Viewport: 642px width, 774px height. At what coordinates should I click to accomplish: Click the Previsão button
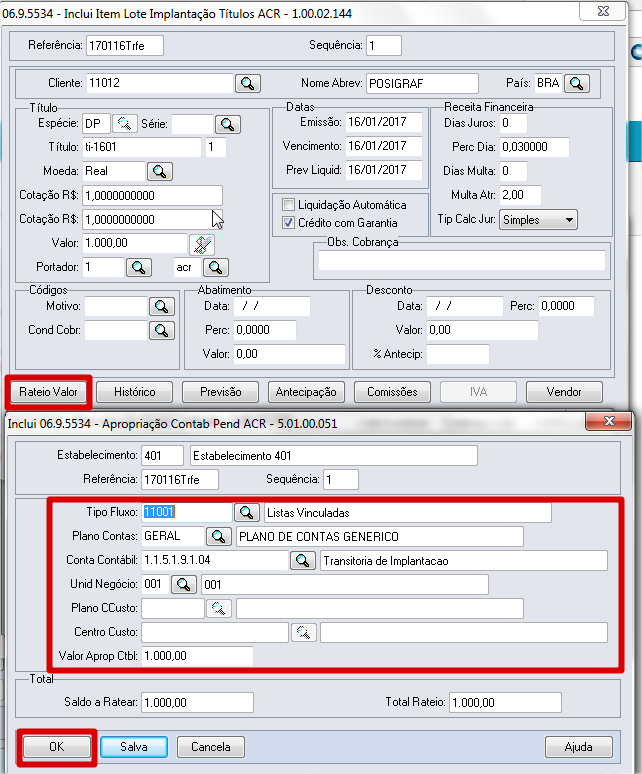(221, 392)
